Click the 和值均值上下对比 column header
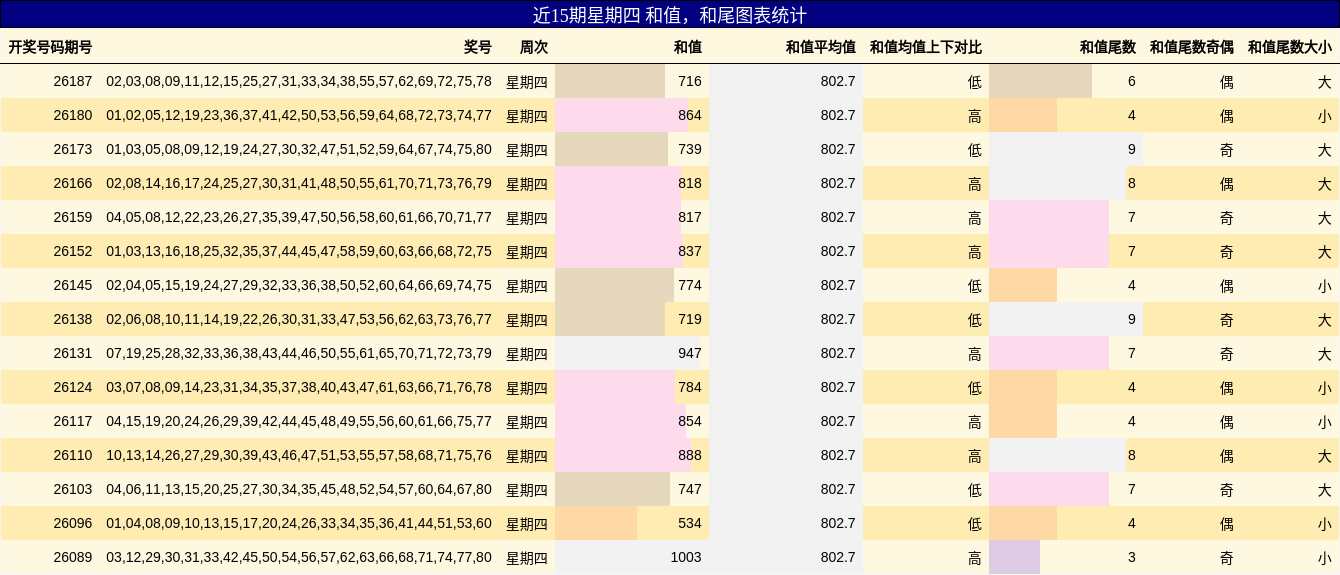The width and height of the screenshot is (1340, 575). [x=926, y=47]
